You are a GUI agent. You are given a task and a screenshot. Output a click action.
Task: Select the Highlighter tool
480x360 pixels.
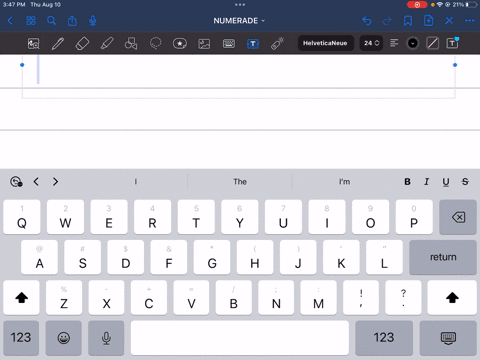coord(107,43)
